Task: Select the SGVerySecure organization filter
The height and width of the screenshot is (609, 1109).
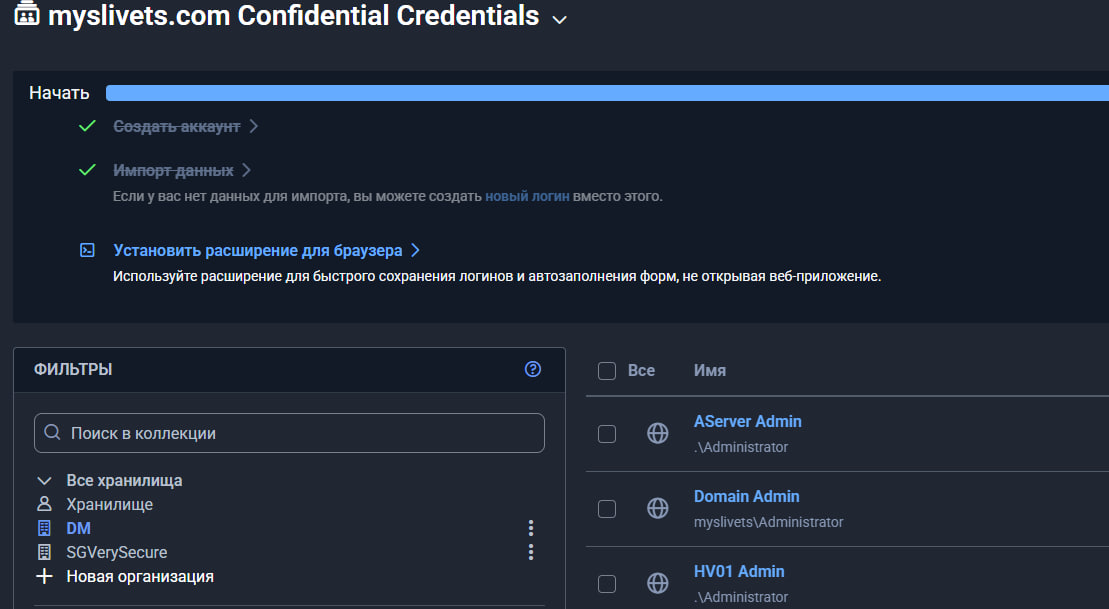Action: (116, 552)
